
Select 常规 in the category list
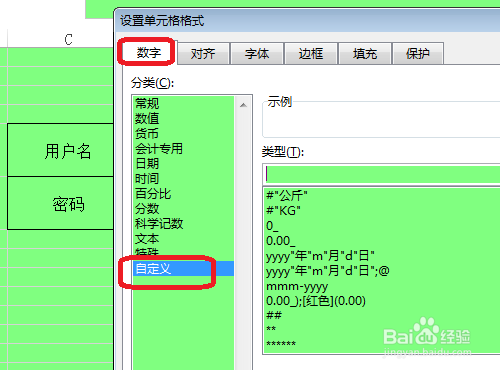click(x=183, y=103)
